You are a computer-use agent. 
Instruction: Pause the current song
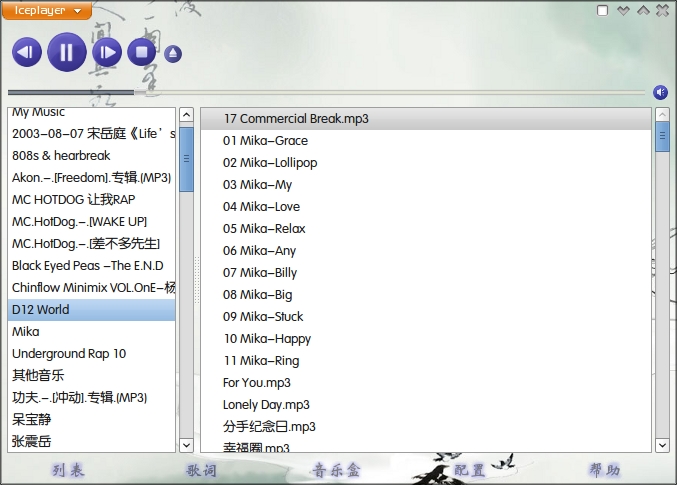66,52
